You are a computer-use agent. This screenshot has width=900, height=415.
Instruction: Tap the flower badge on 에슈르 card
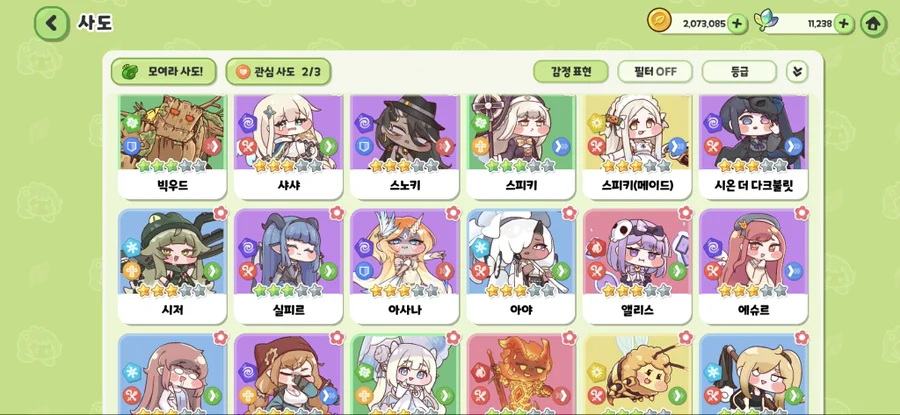tap(802, 213)
